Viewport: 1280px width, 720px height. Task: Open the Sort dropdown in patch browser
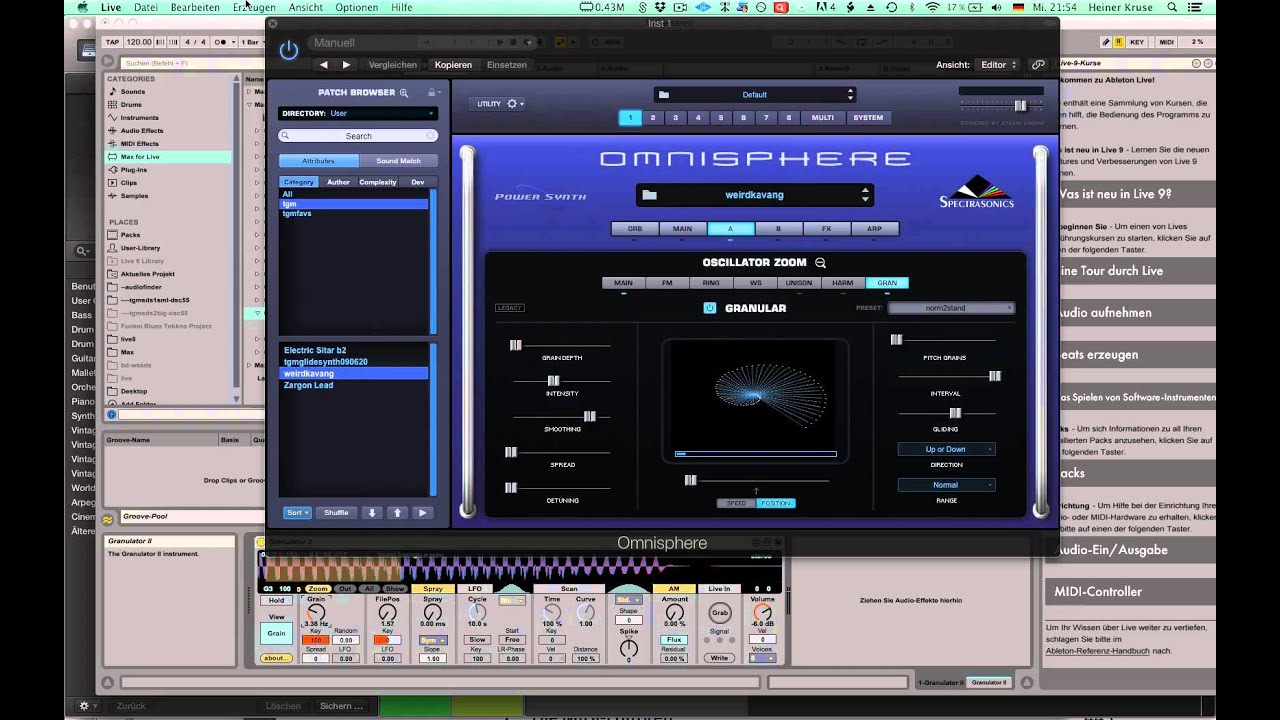pos(297,512)
